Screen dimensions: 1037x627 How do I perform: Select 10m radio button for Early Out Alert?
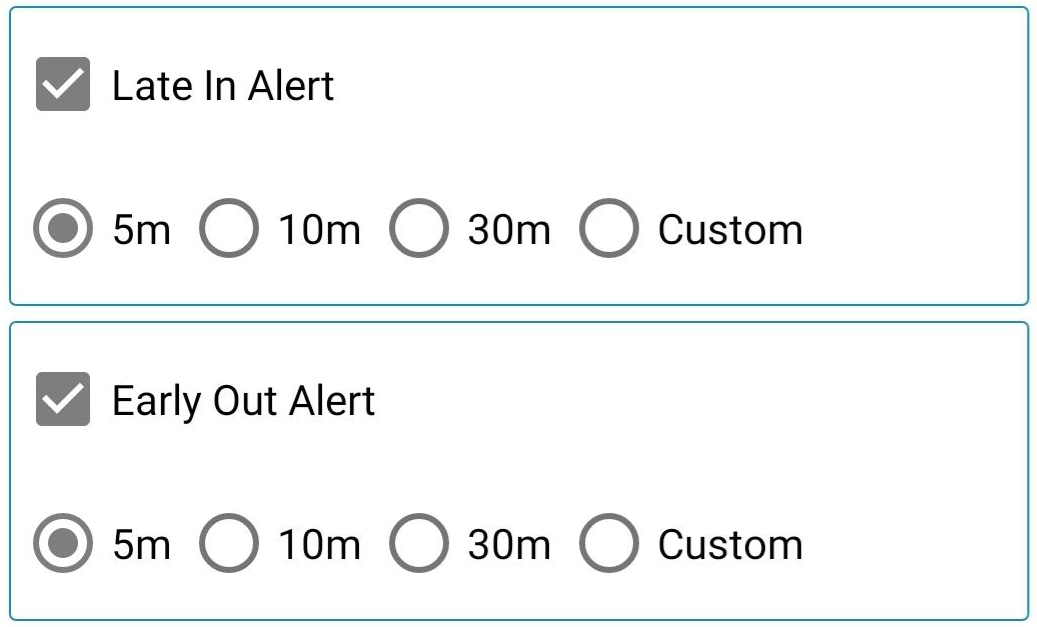click(229, 545)
